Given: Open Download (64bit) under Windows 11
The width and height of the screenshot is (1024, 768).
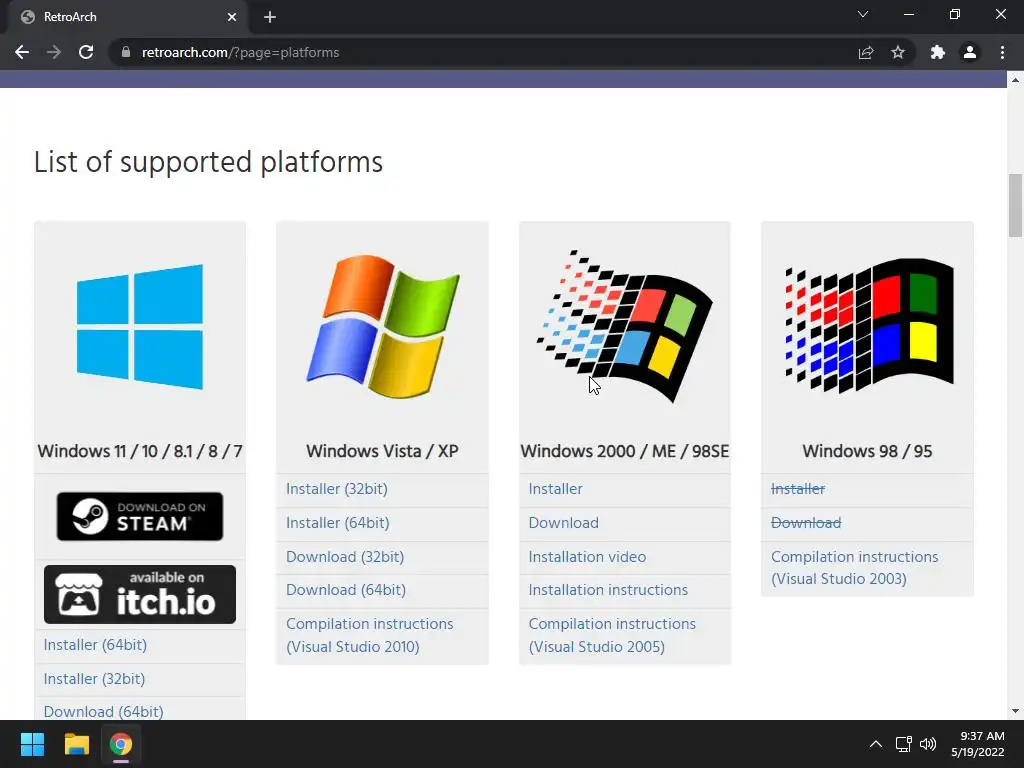Looking at the screenshot, I should [x=104, y=711].
